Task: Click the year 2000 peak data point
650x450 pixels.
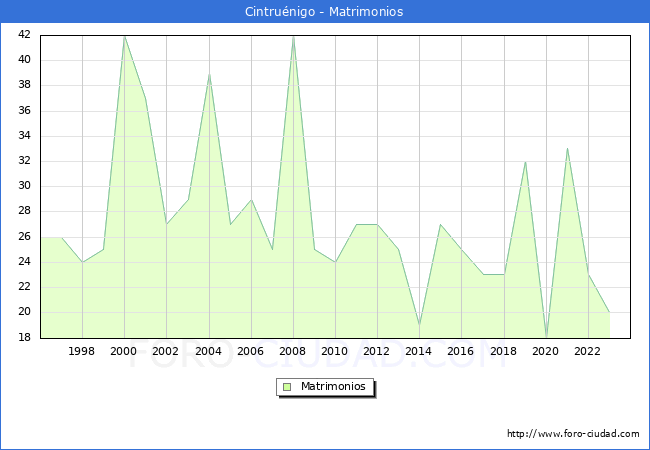Action: click(124, 36)
